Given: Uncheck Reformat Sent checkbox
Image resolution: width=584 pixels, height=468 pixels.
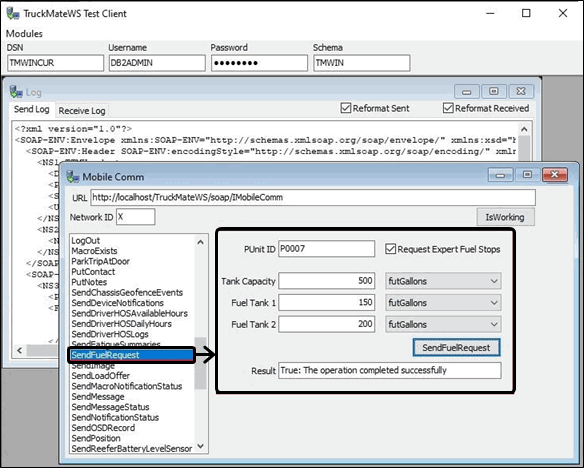Looking at the screenshot, I should click(346, 108).
